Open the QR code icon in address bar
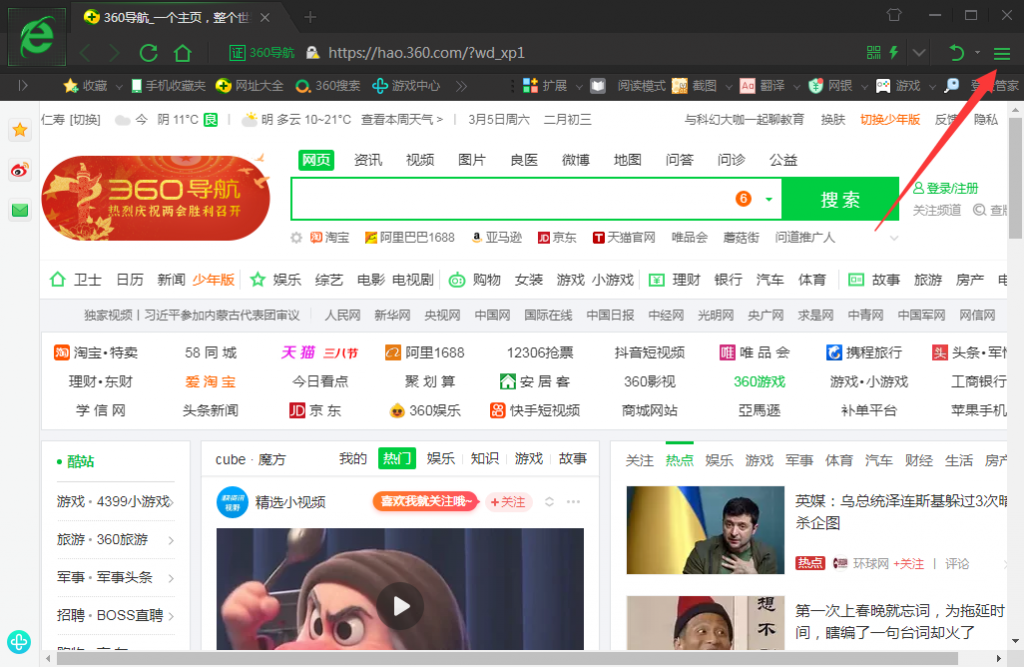 (x=874, y=52)
